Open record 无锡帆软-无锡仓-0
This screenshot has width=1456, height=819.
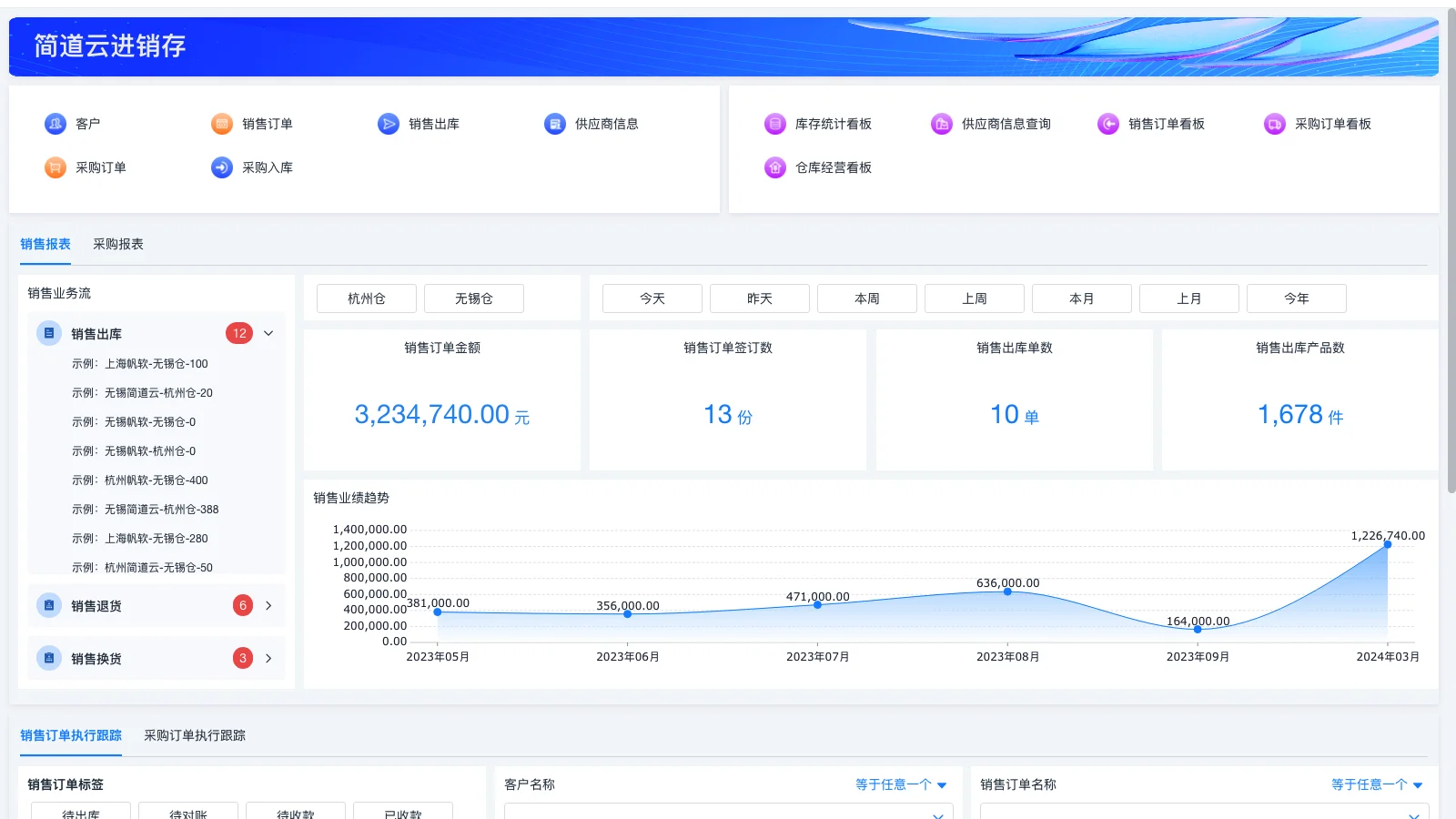coord(134,422)
